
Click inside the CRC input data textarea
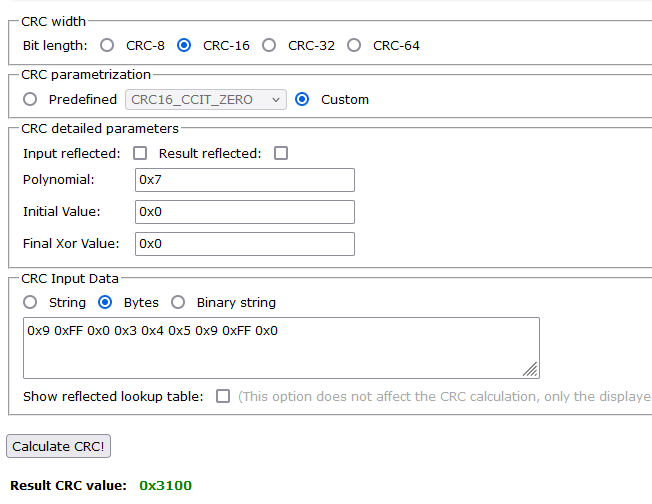click(282, 348)
